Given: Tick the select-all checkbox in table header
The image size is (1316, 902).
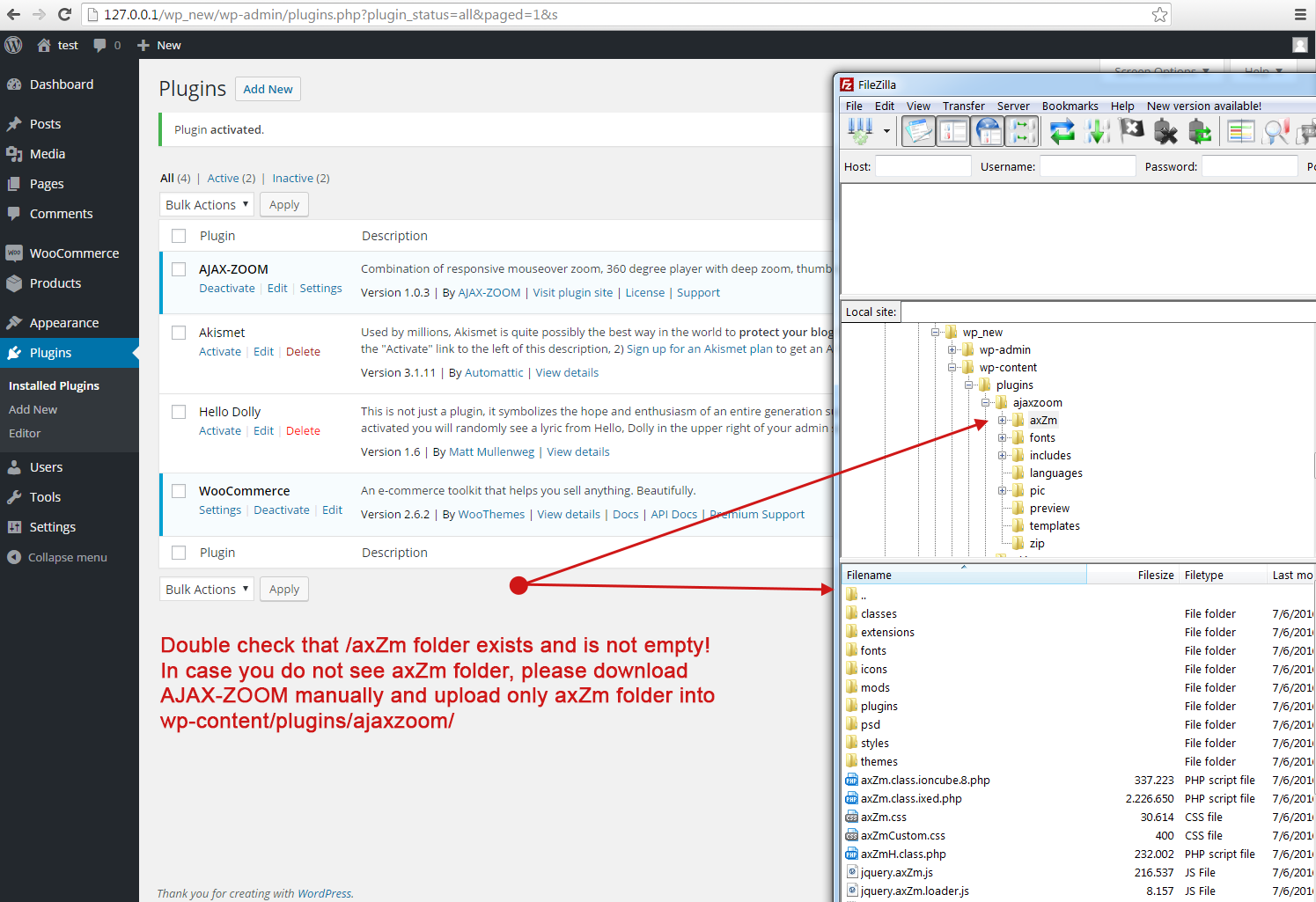Looking at the screenshot, I should [179, 236].
